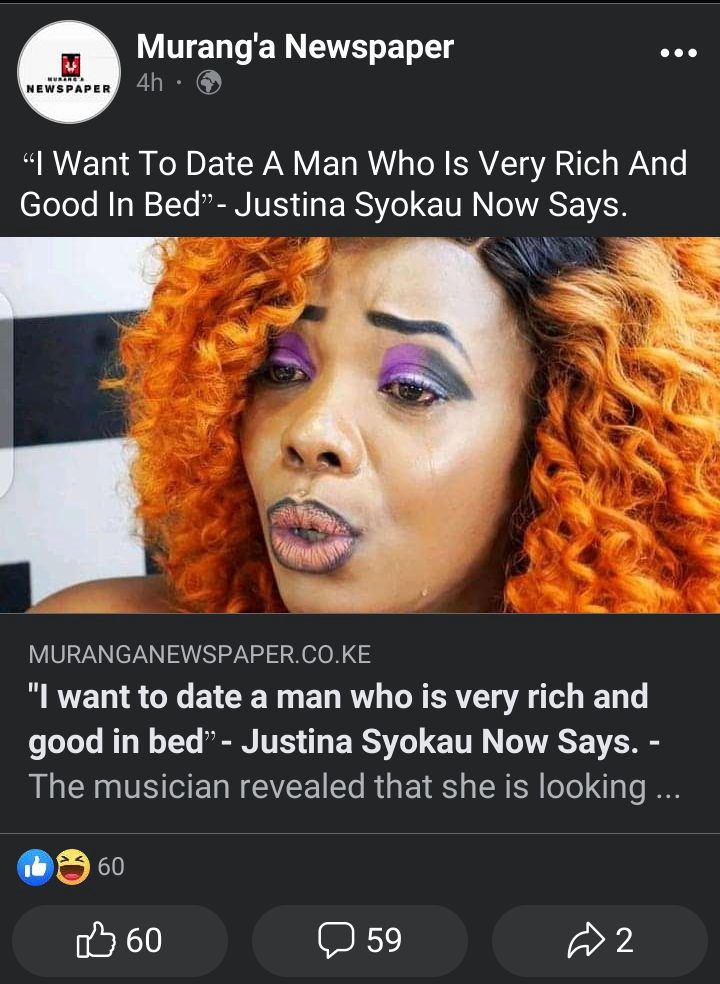Tap the Murang'a Newspaper profile picture
The width and height of the screenshot is (720, 984).
point(69,72)
